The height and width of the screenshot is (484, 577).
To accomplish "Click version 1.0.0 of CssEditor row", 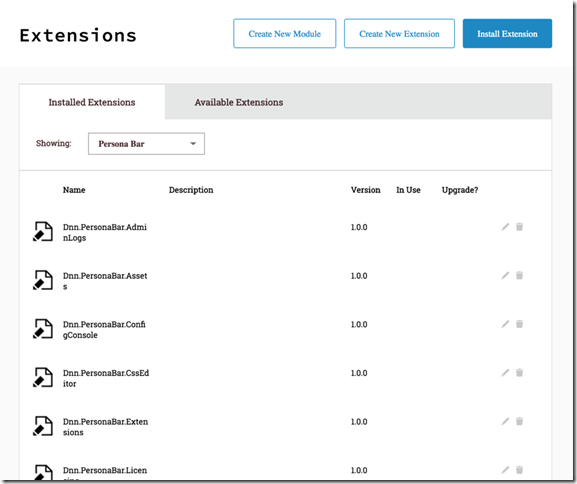I will (359, 373).
